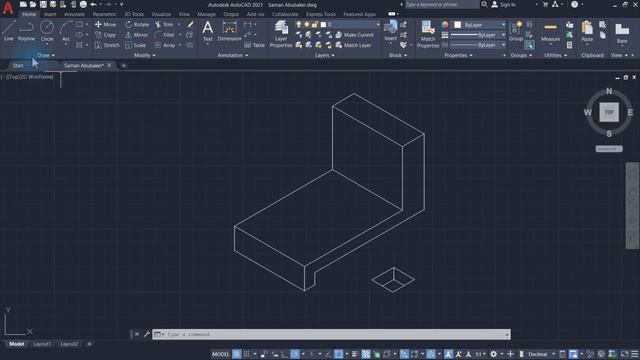Click the Trim command

tap(164, 24)
